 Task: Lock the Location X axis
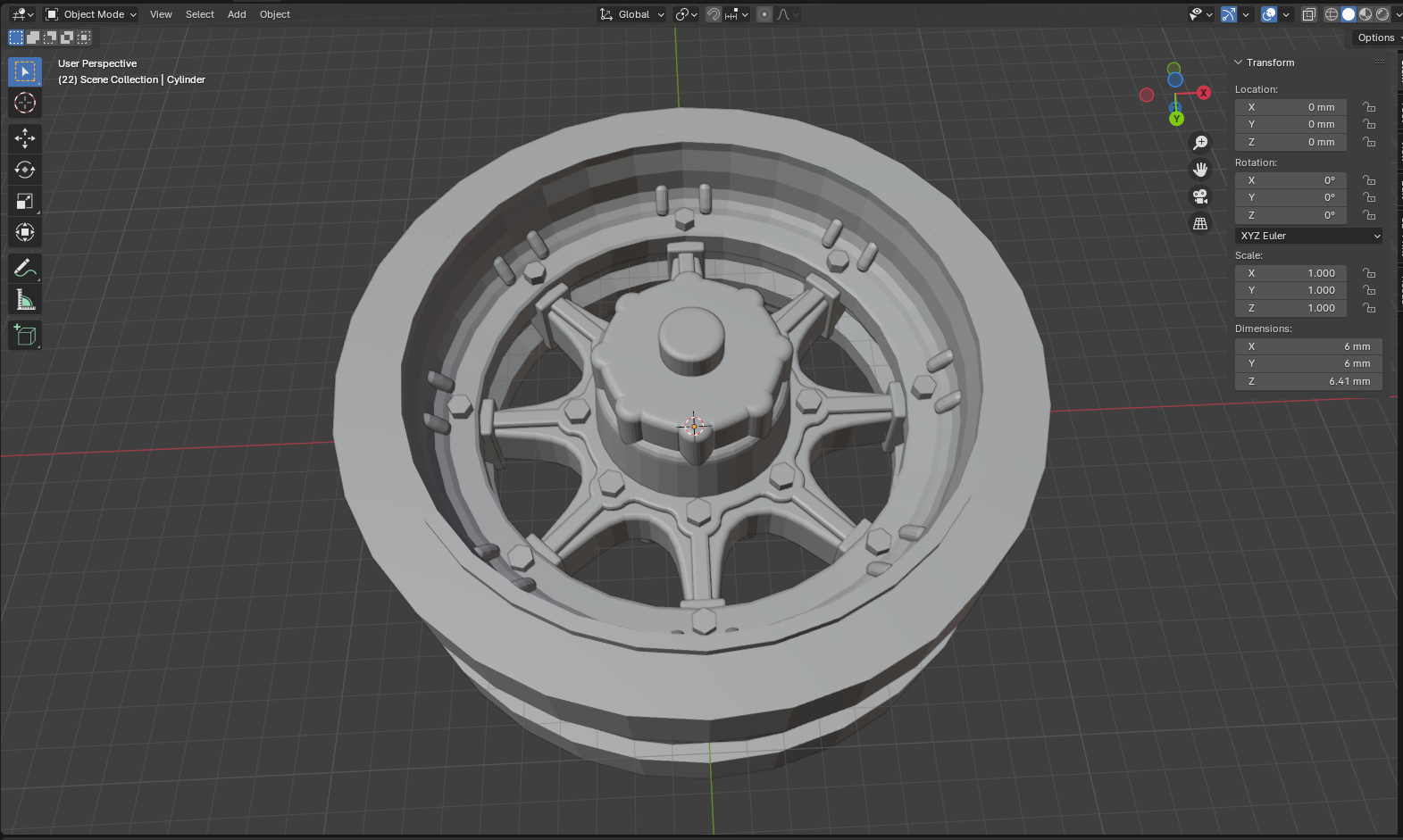(1369, 107)
